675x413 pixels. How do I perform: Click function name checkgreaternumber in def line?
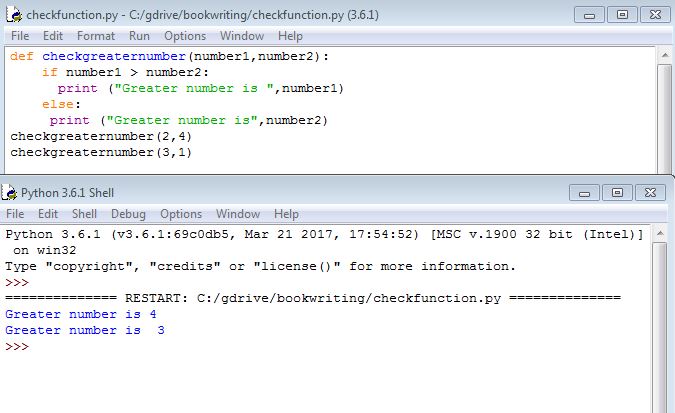114,56
